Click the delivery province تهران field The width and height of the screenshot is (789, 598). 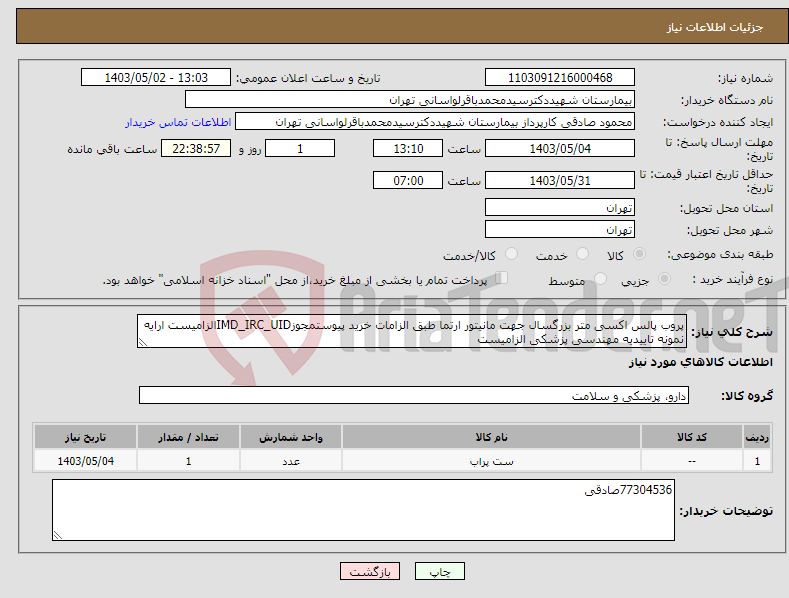560,207
